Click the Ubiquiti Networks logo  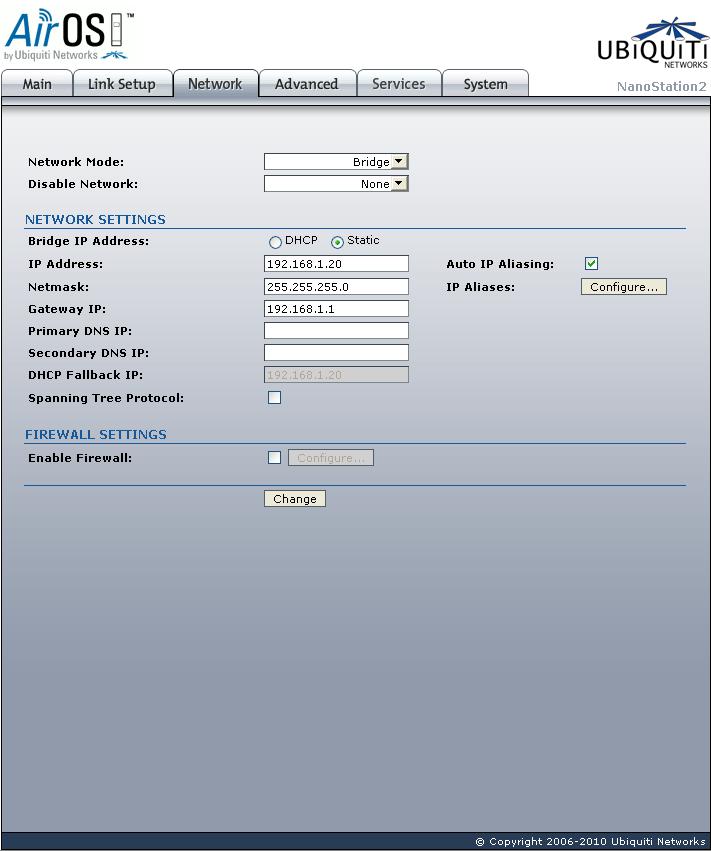[x=652, y=43]
